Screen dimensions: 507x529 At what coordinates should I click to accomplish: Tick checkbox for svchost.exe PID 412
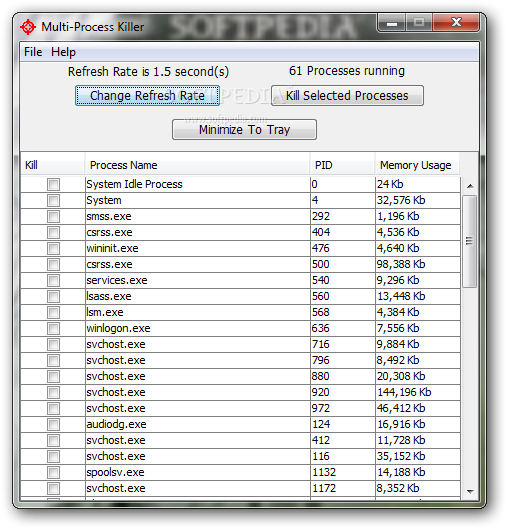point(53,441)
